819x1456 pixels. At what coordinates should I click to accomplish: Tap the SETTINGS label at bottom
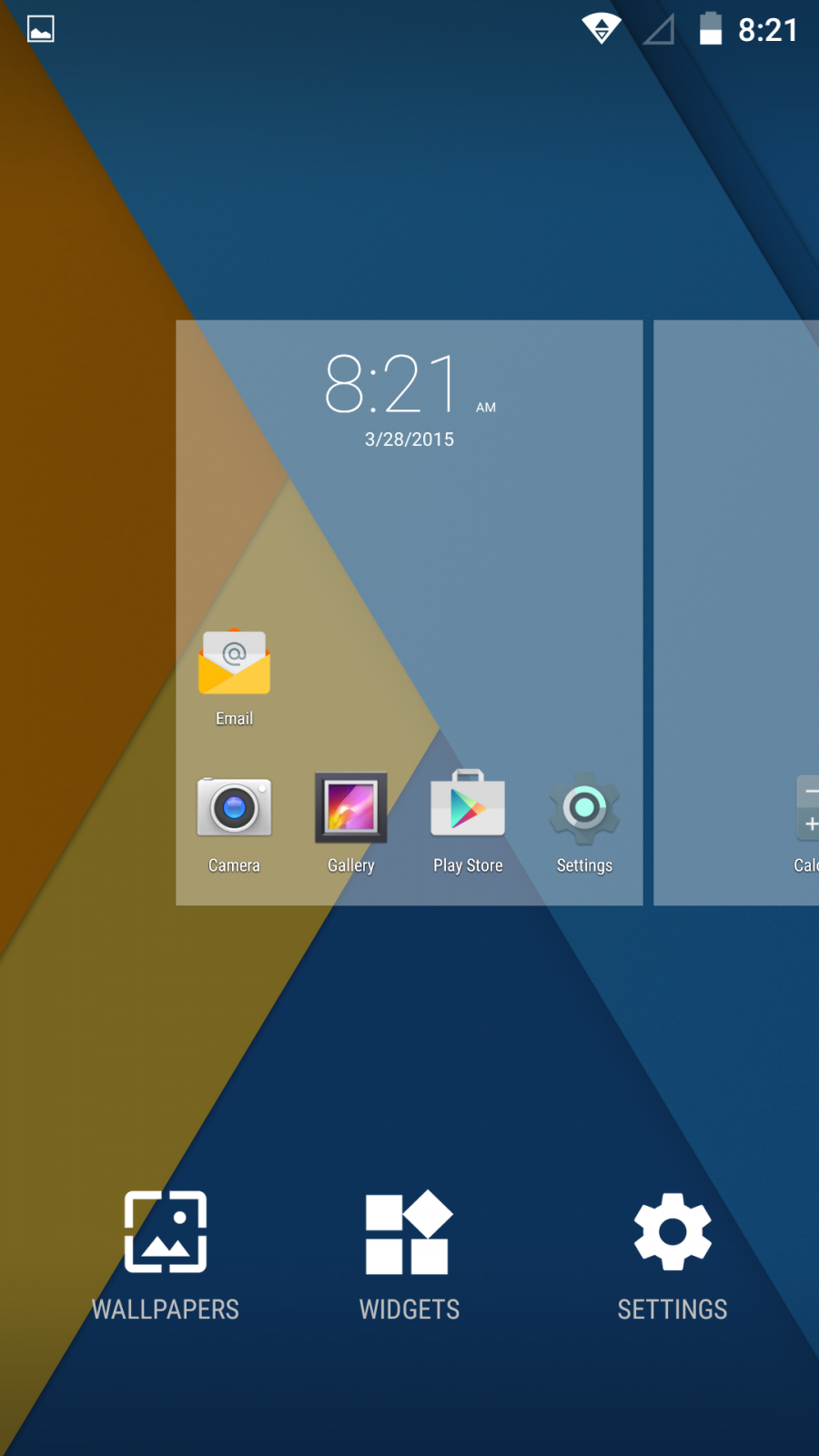pyautogui.click(x=672, y=1309)
